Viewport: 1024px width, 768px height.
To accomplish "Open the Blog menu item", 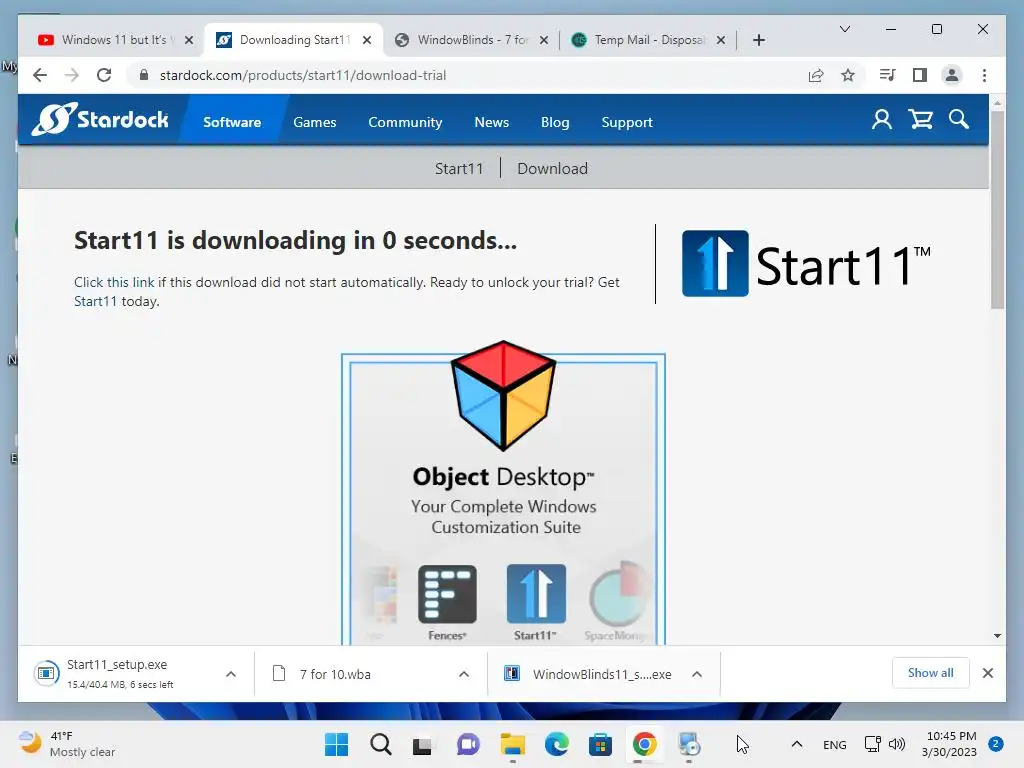I will (555, 122).
